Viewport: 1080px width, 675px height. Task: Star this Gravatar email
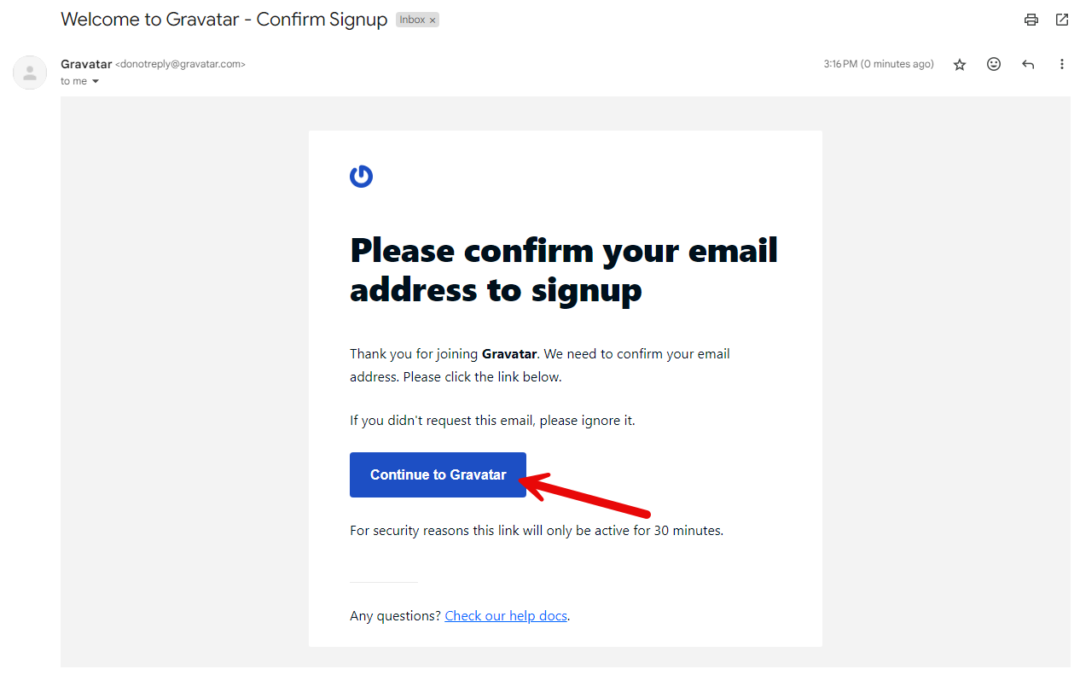click(960, 64)
